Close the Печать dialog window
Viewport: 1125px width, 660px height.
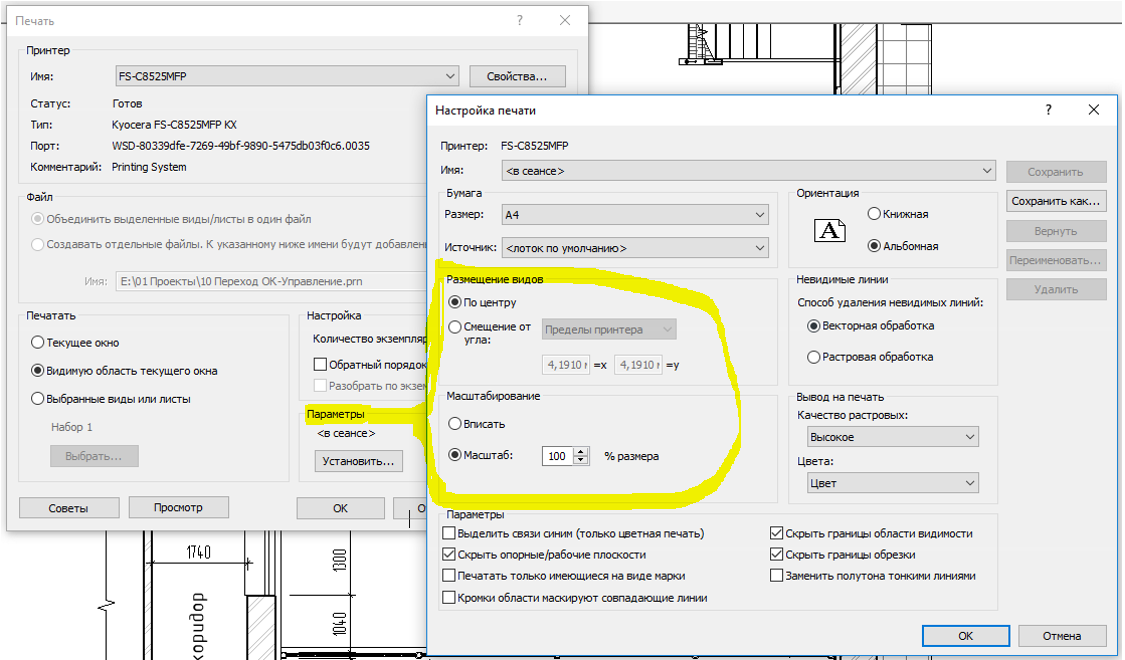click(565, 20)
